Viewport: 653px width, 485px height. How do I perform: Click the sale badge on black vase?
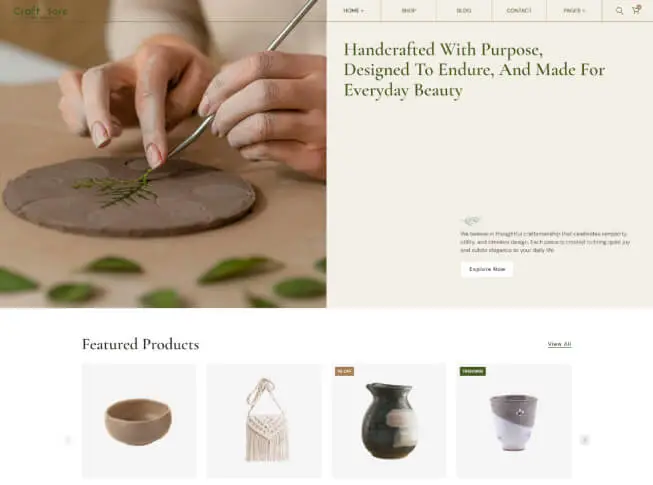click(x=344, y=371)
